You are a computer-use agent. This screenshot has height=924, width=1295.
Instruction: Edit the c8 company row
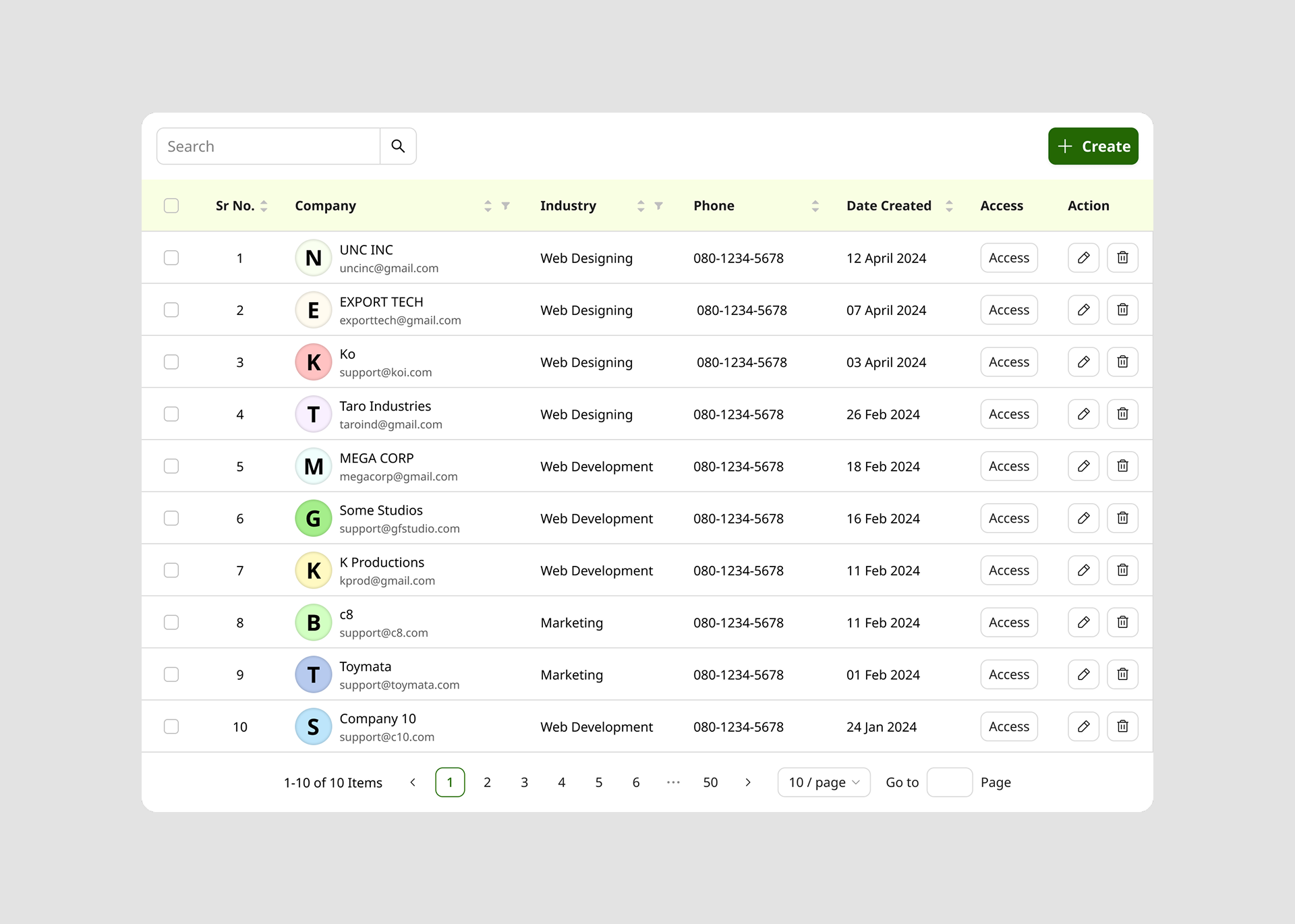[x=1083, y=622]
